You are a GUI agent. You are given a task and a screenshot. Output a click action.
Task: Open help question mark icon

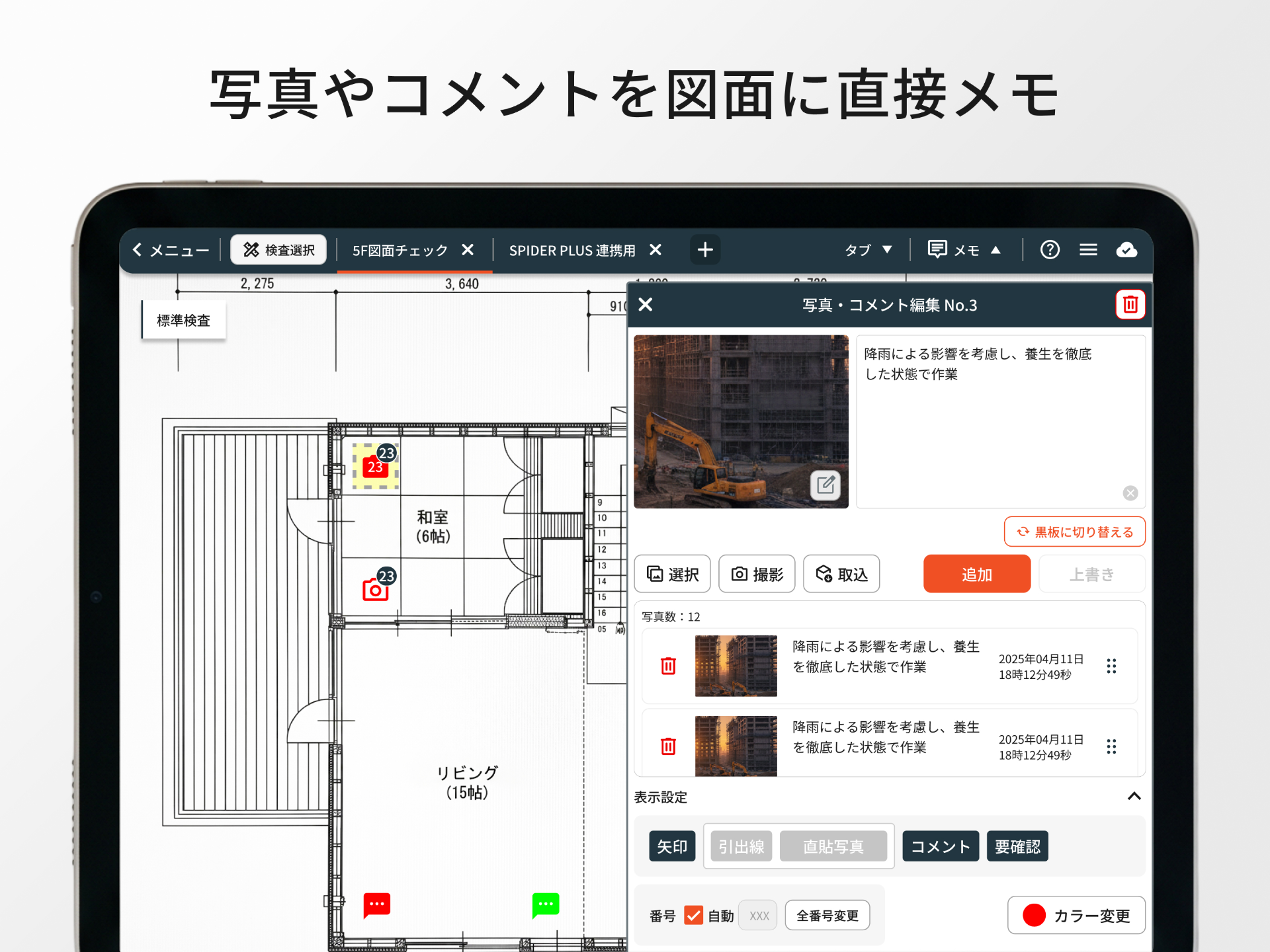pyautogui.click(x=1050, y=250)
